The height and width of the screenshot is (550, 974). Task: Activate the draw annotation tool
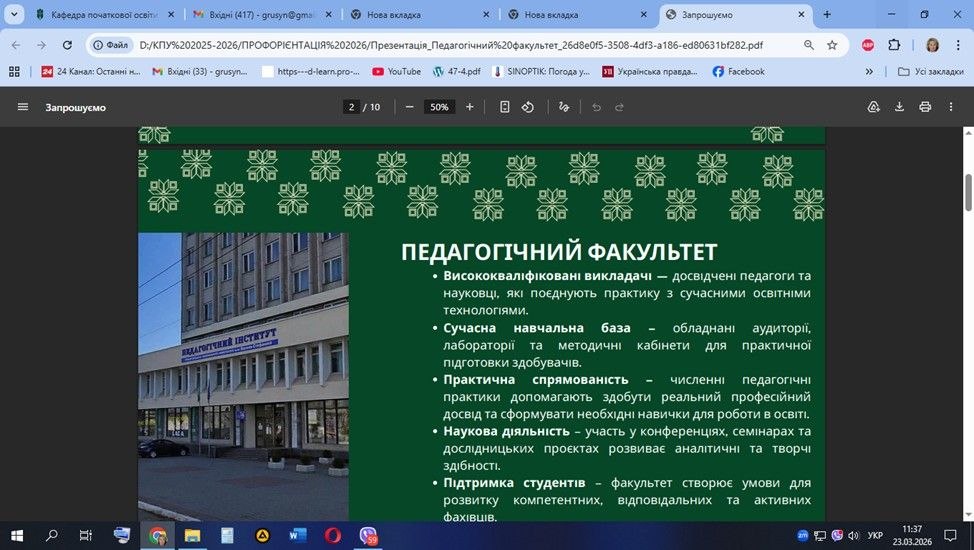tap(564, 107)
